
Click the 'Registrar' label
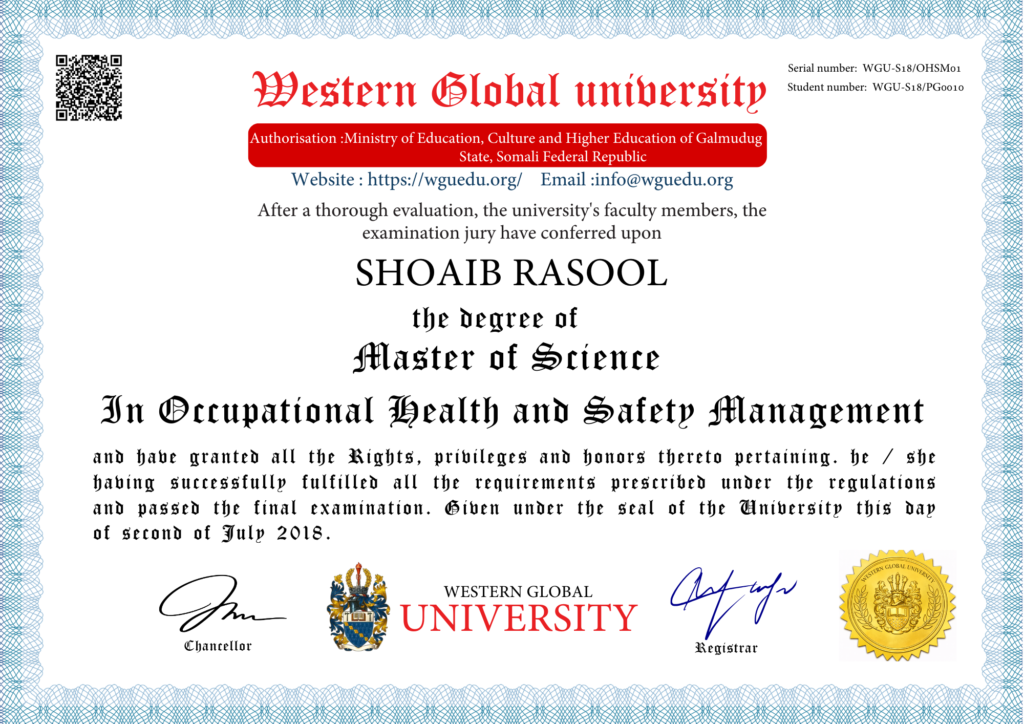[726, 648]
